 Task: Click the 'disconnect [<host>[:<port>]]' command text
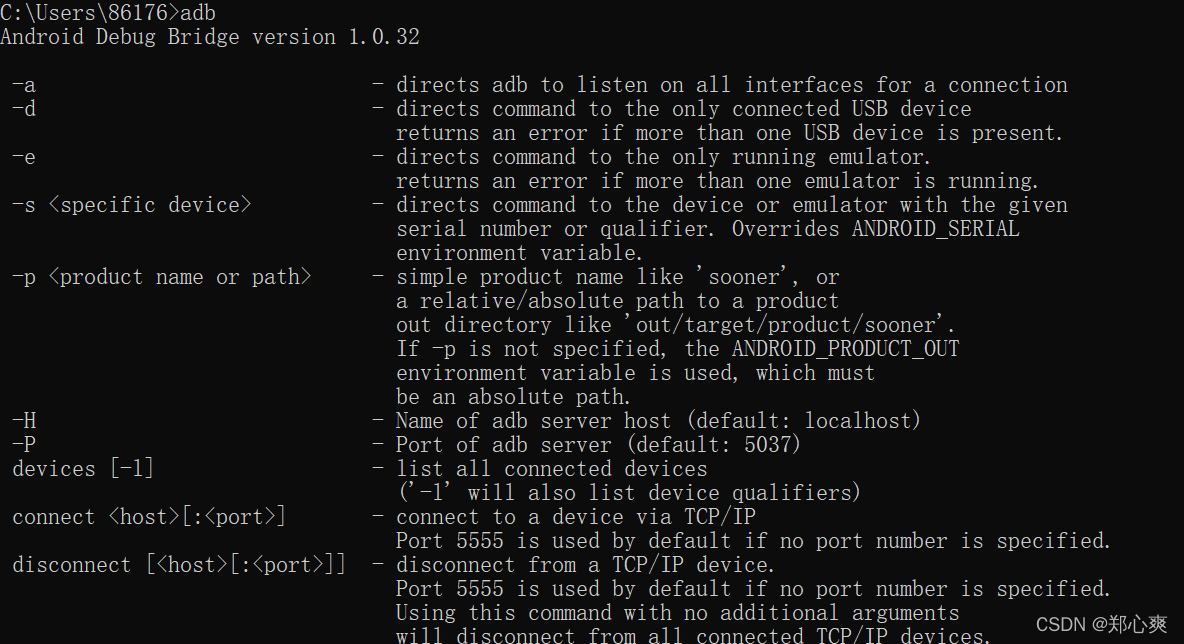[179, 565]
